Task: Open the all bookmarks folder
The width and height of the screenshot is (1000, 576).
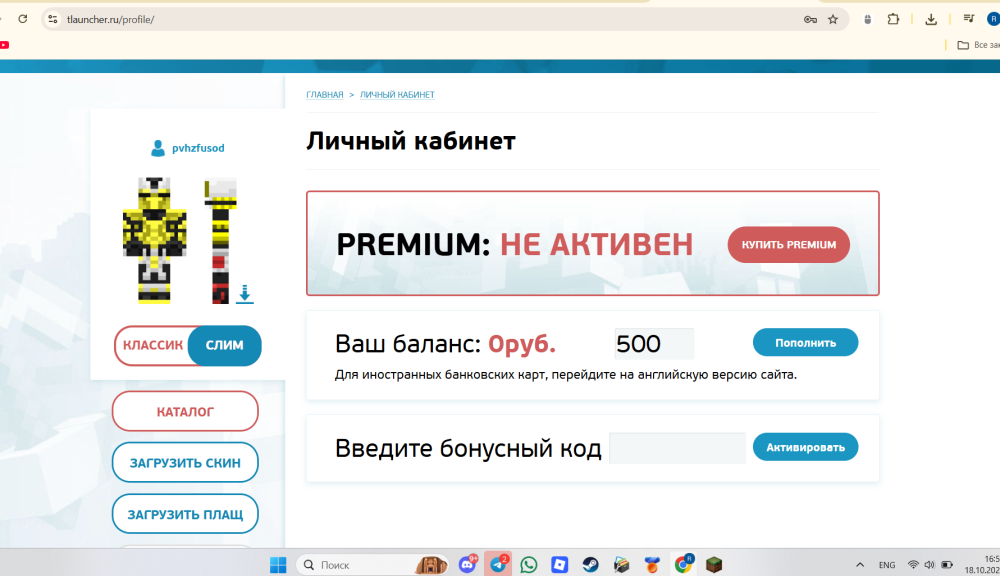Action: tap(978, 45)
